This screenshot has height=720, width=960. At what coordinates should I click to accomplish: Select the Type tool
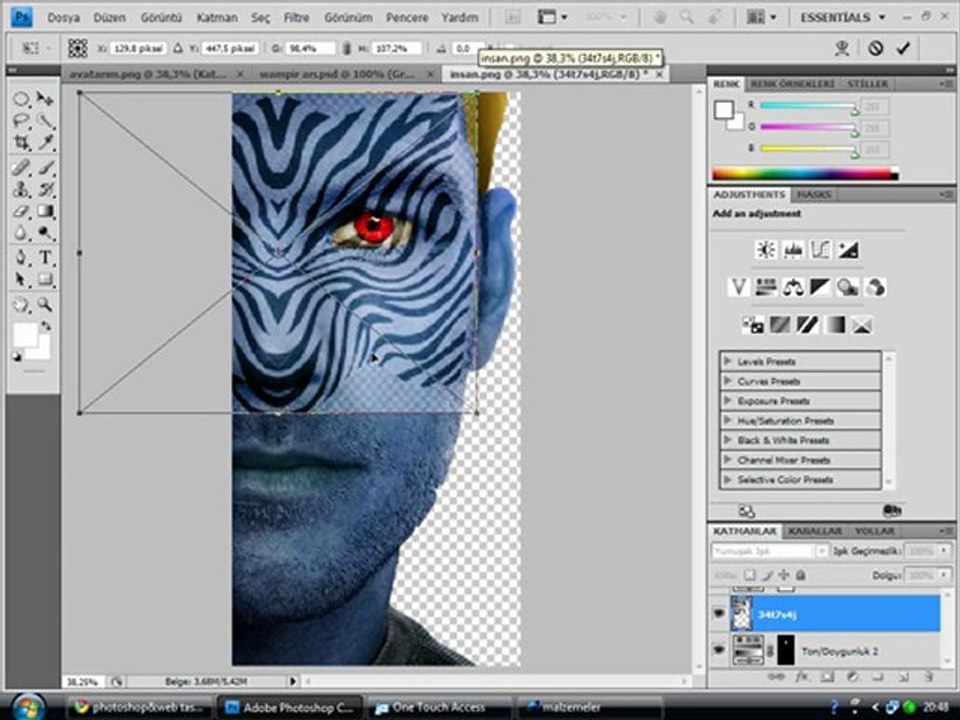(x=45, y=257)
